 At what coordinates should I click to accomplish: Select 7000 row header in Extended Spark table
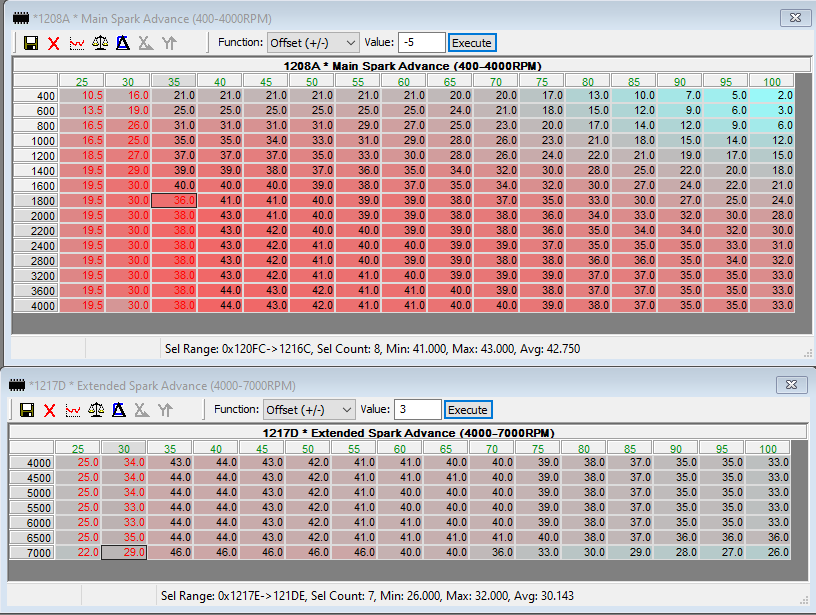point(31,552)
